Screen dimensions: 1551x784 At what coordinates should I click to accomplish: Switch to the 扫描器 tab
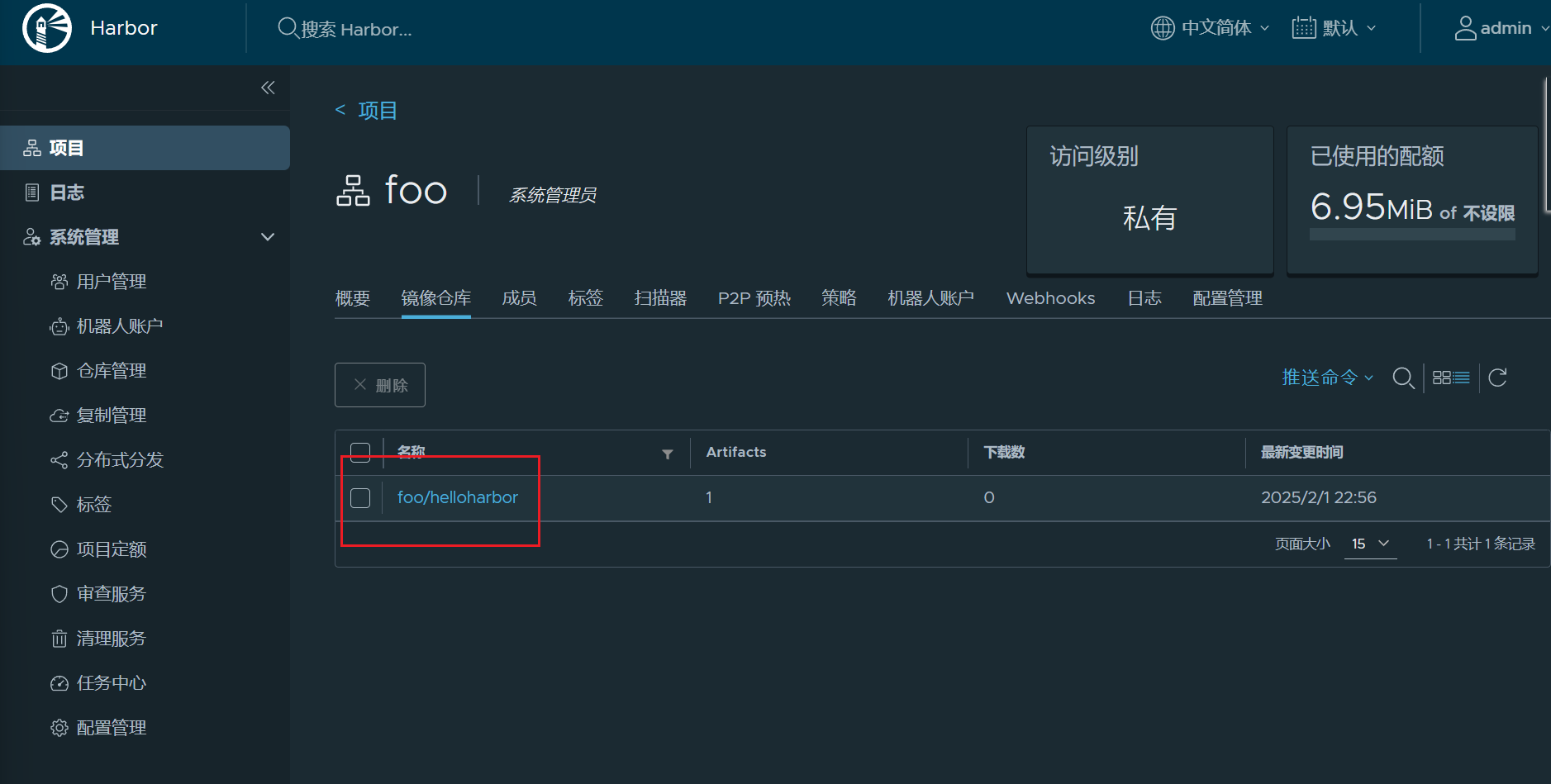point(660,298)
